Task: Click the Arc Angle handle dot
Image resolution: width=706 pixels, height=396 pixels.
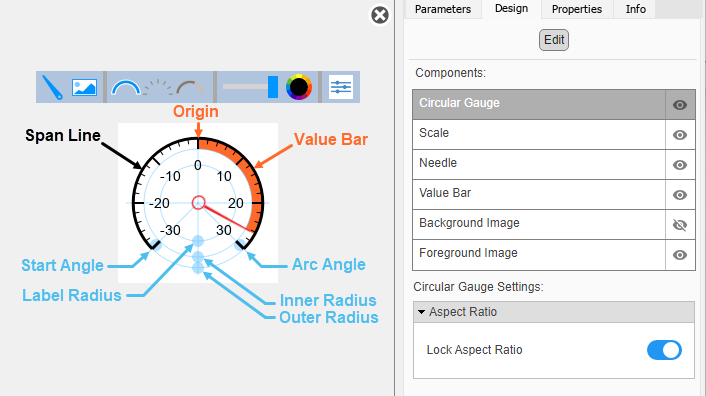Action: tap(240, 245)
